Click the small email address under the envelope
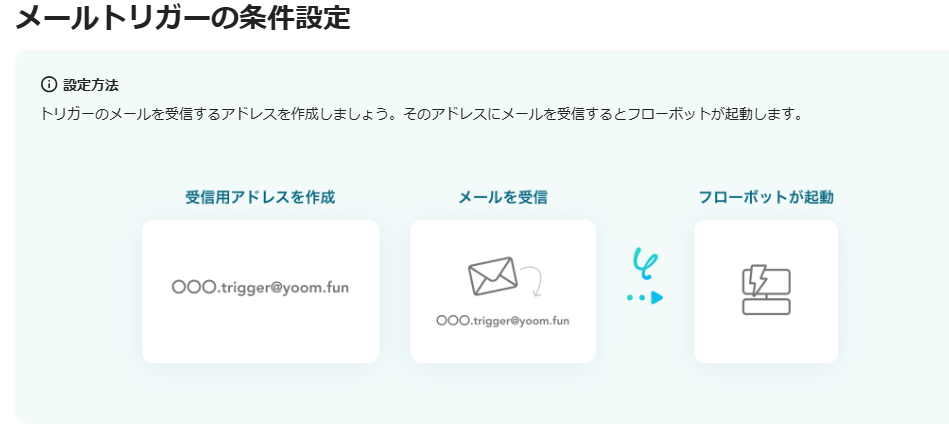Viewport: 949px width, 442px height. [503, 321]
